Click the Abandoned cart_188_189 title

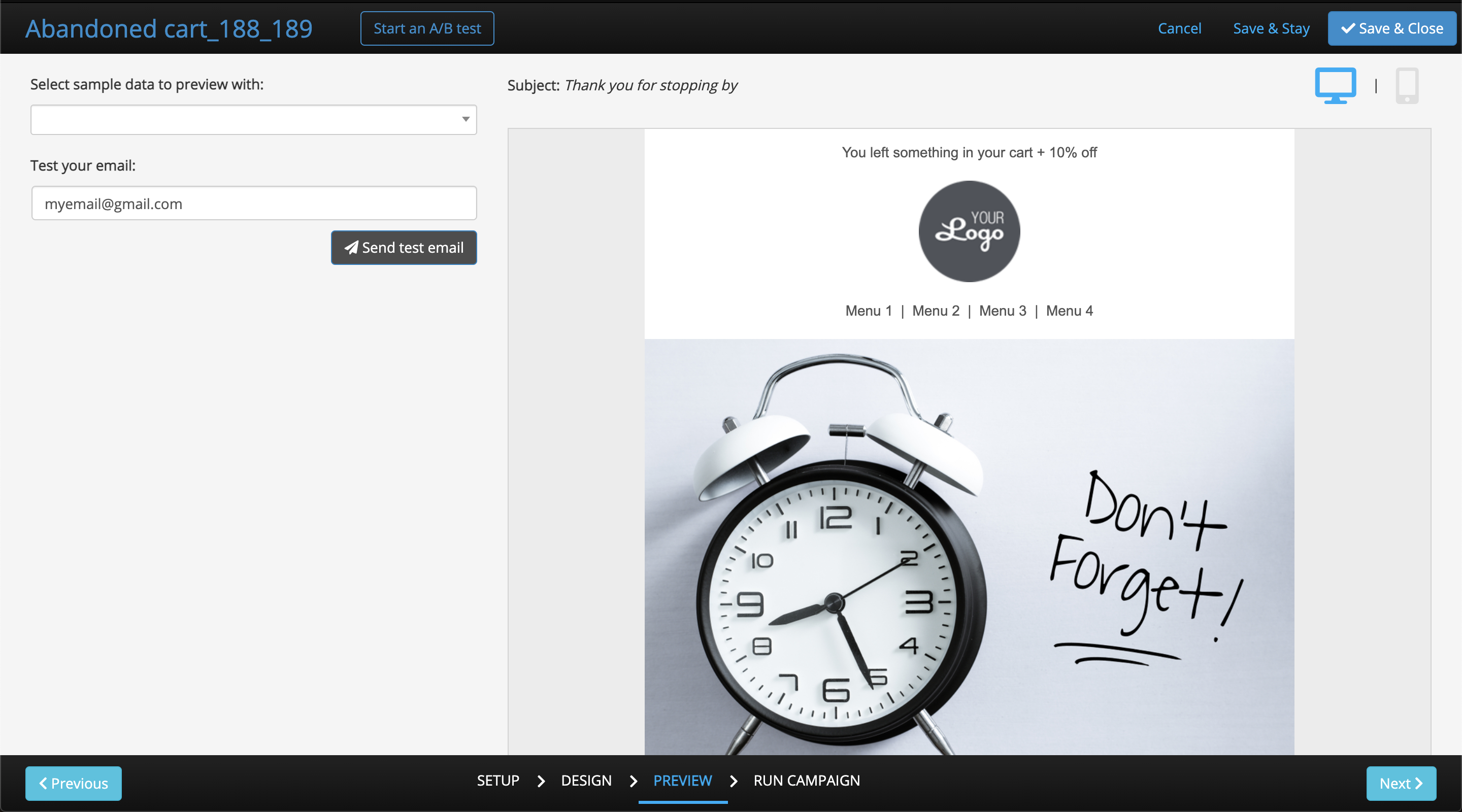[x=169, y=28]
